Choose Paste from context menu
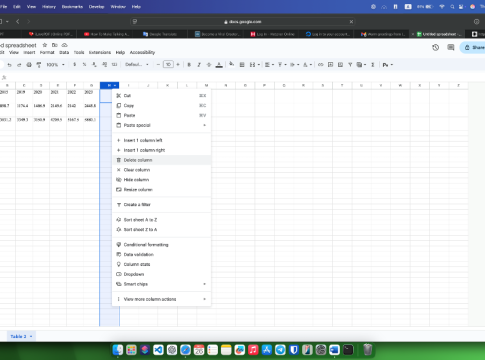Viewport: 485px width, 360px height. pos(161,115)
